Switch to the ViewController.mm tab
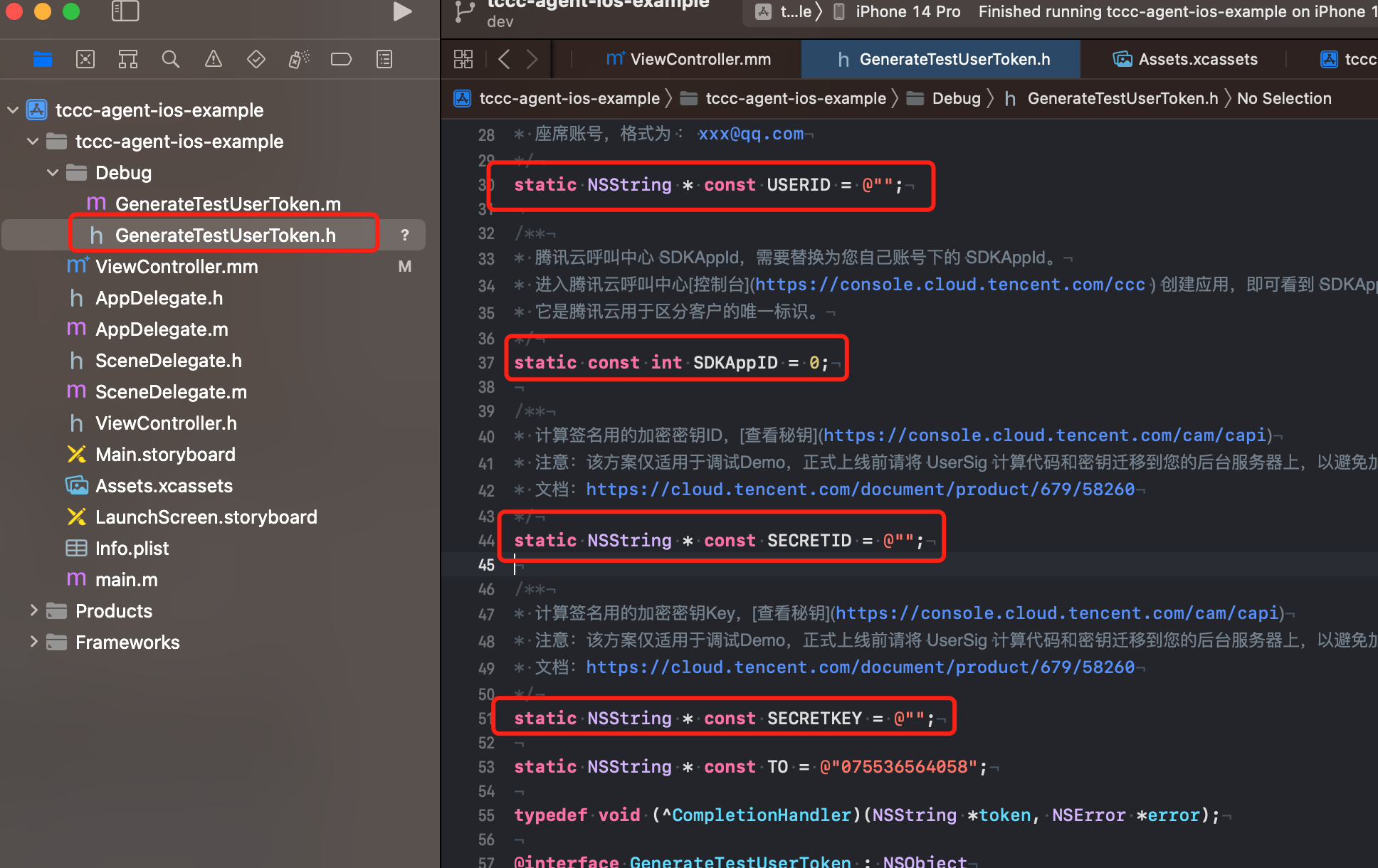This screenshot has width=1378, height=868. 688,60
